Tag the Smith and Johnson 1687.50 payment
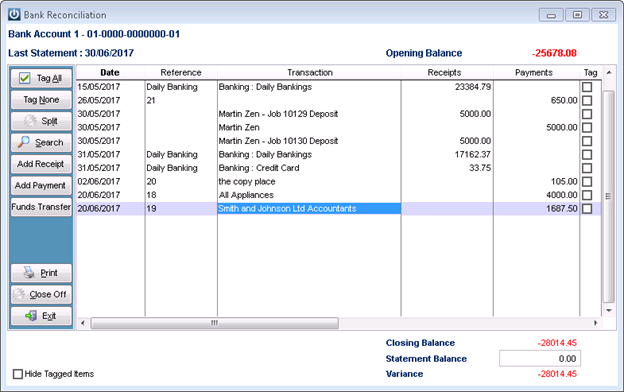Image resolution: width=624 pixels, height=392 pixels. (587, 209)
